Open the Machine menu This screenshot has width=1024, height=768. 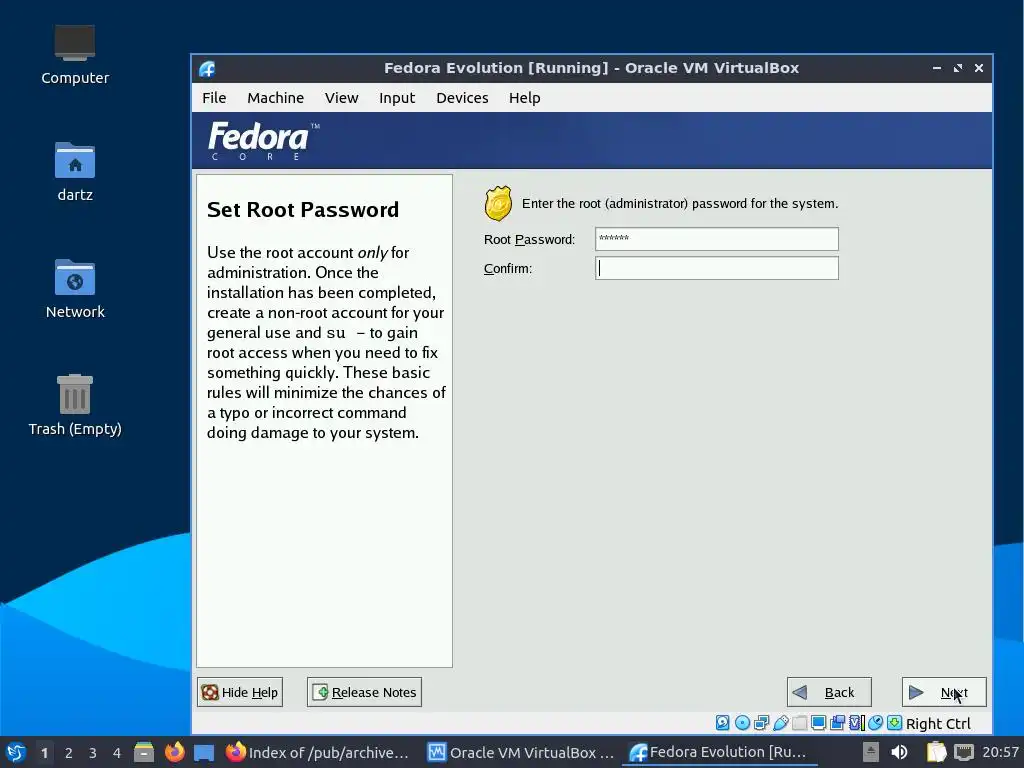tap(276, 98)
